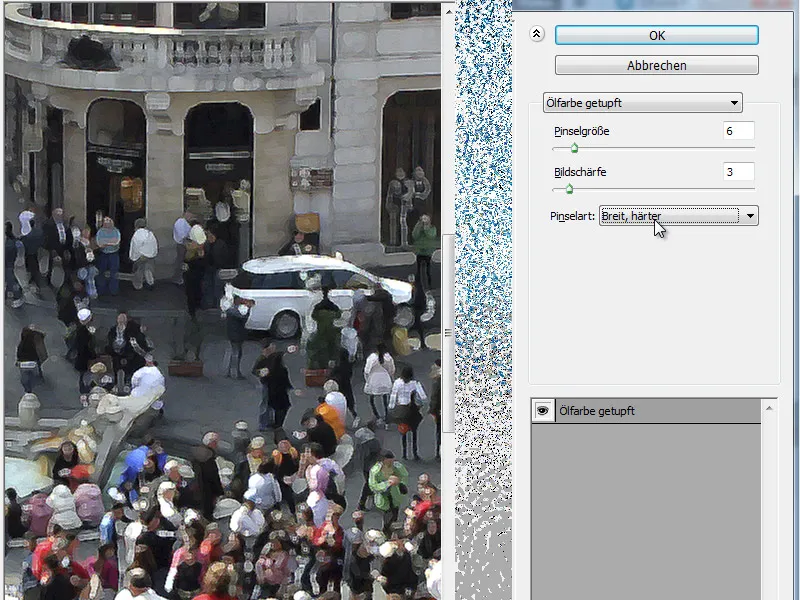The height and width of the screenshot is (600, 800).
Task: Click the preview vertical scrollbar thumb
Action: pos(448,333)
